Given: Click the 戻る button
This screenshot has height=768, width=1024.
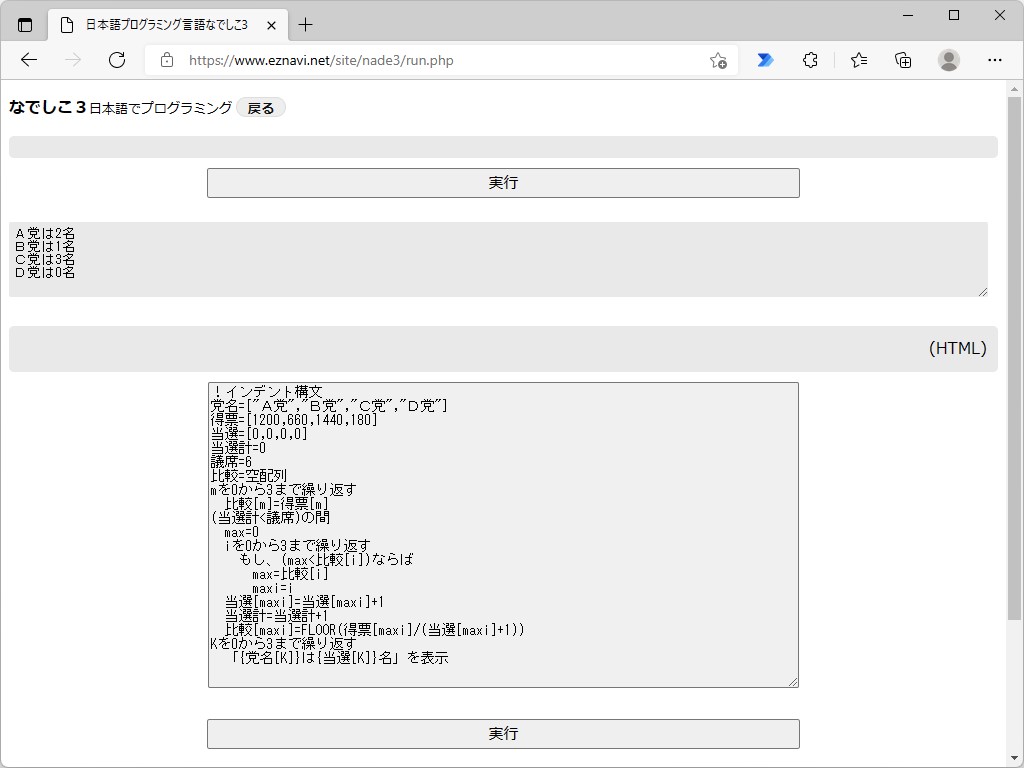Looking at the screenshot, I should (x=261, y=107).
